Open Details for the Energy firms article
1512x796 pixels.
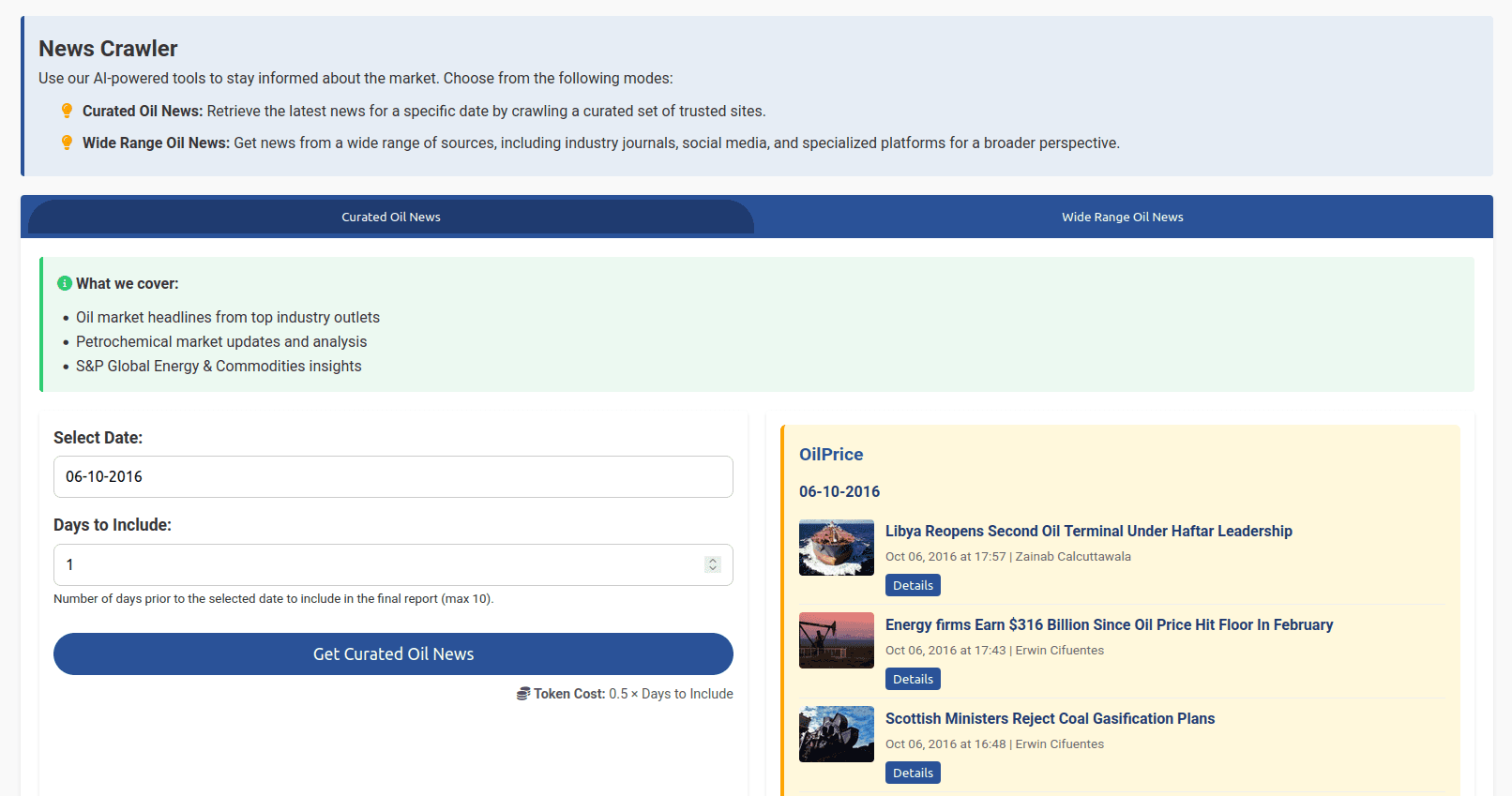[913, 679]
